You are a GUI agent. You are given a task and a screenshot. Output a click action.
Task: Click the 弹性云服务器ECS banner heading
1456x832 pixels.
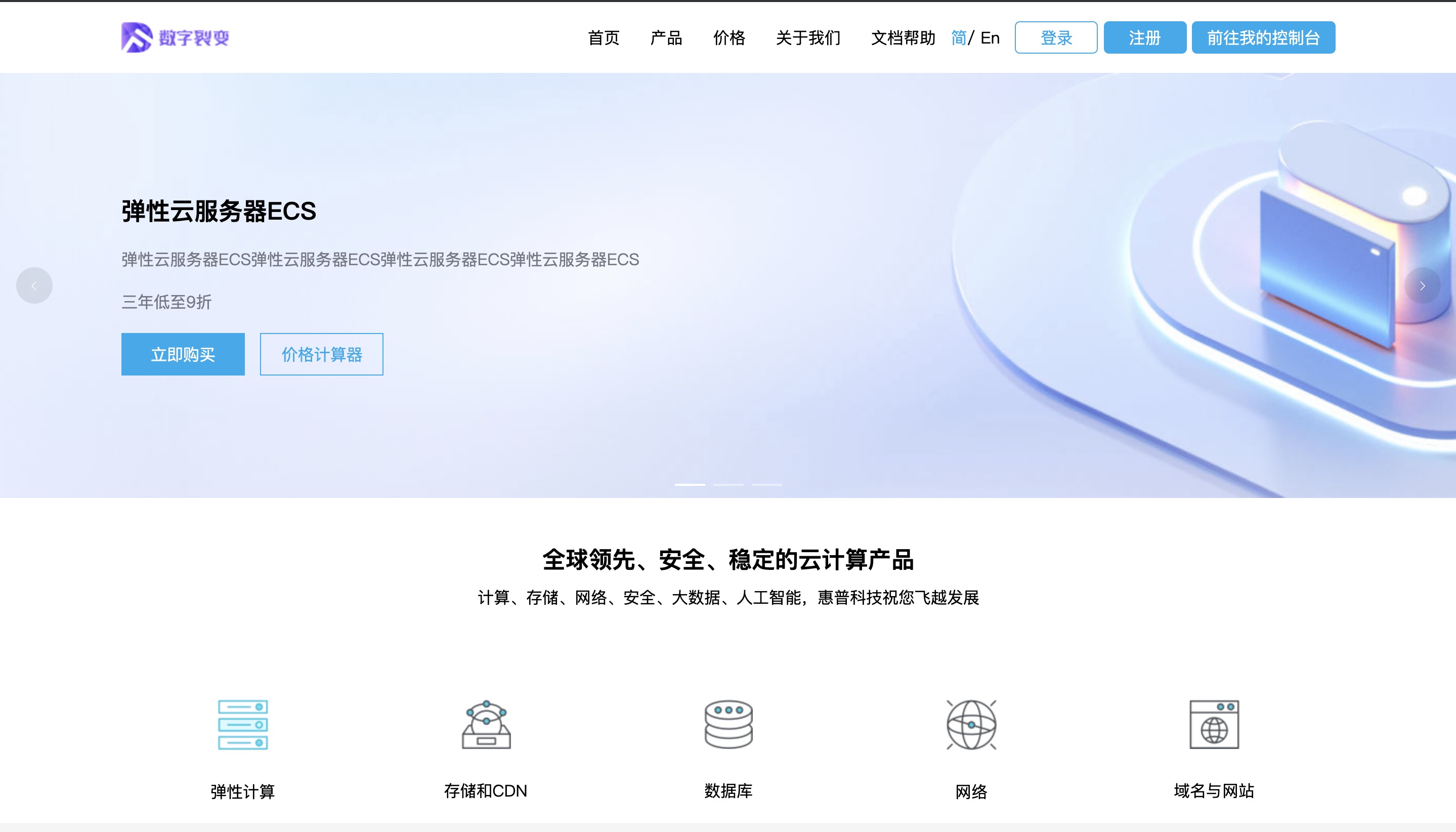[219, 212]
